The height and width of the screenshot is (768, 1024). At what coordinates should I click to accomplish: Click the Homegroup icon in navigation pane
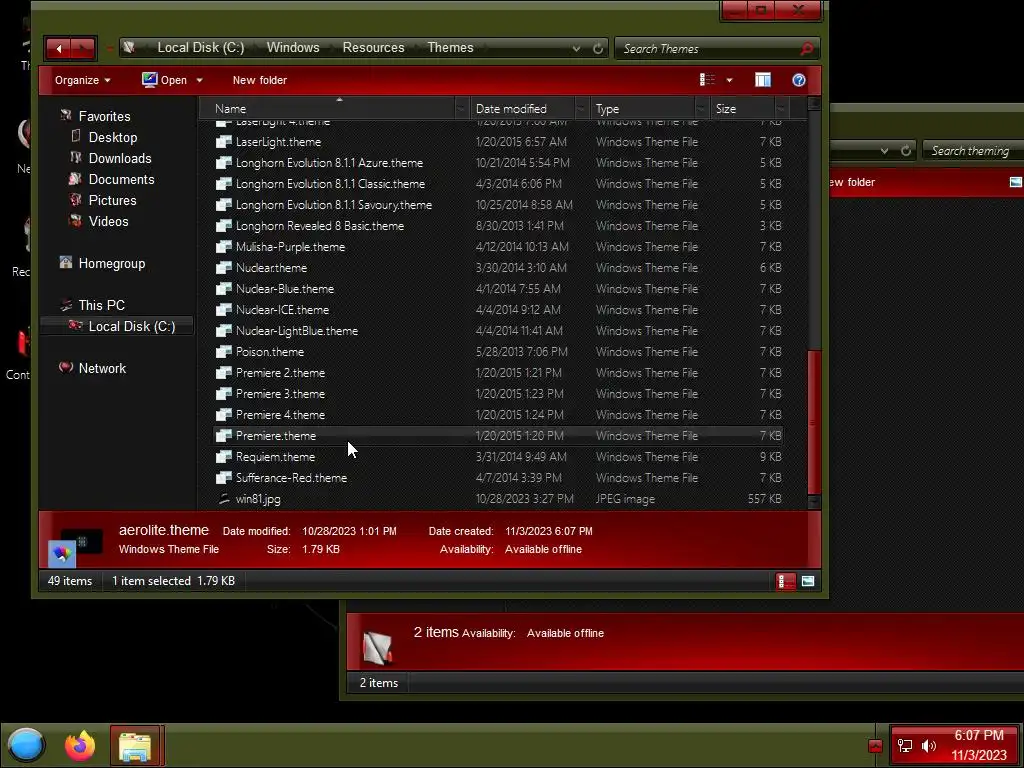tap(66, 263)
